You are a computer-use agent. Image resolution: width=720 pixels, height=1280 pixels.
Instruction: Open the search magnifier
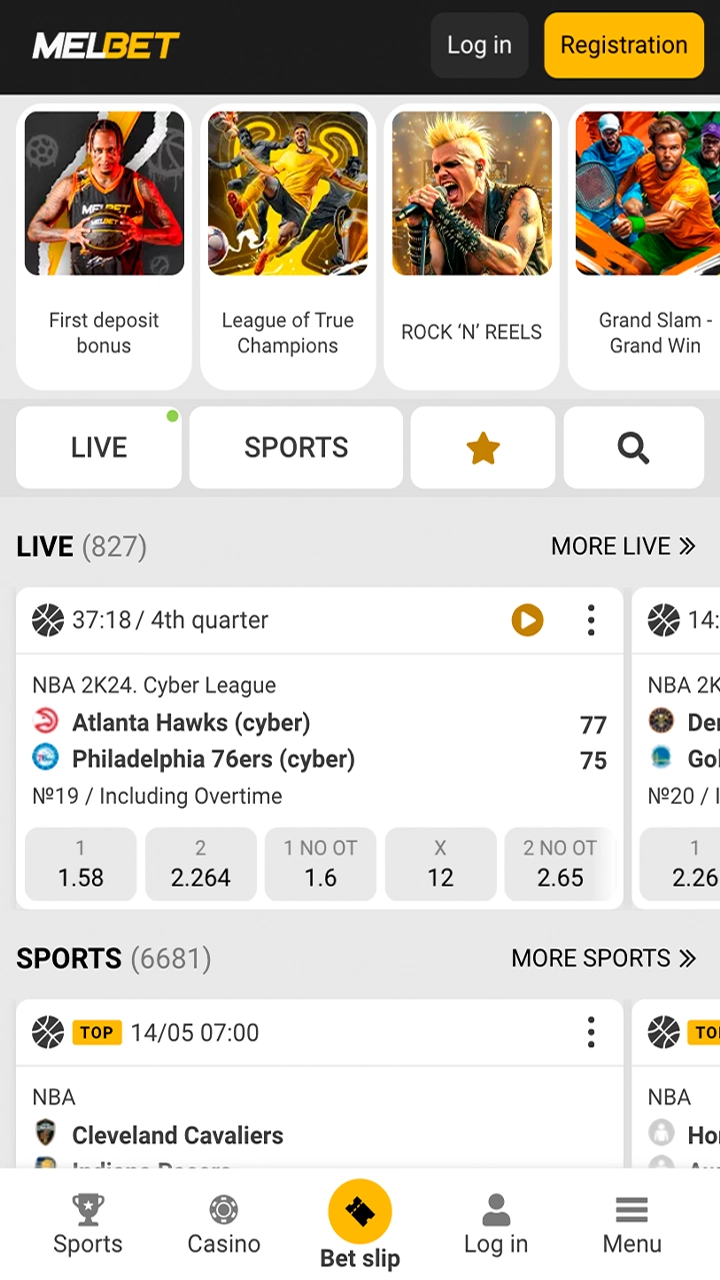(633, 447)
